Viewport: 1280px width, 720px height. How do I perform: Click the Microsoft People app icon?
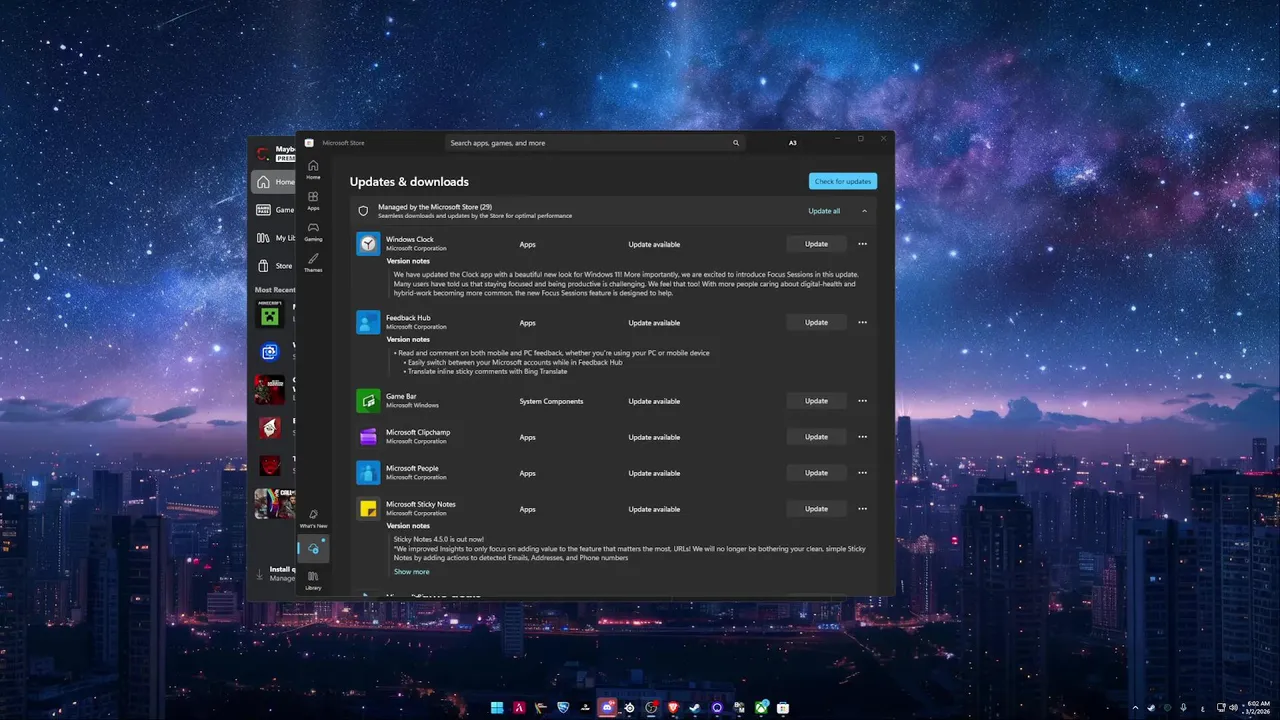tap(368, 473)
